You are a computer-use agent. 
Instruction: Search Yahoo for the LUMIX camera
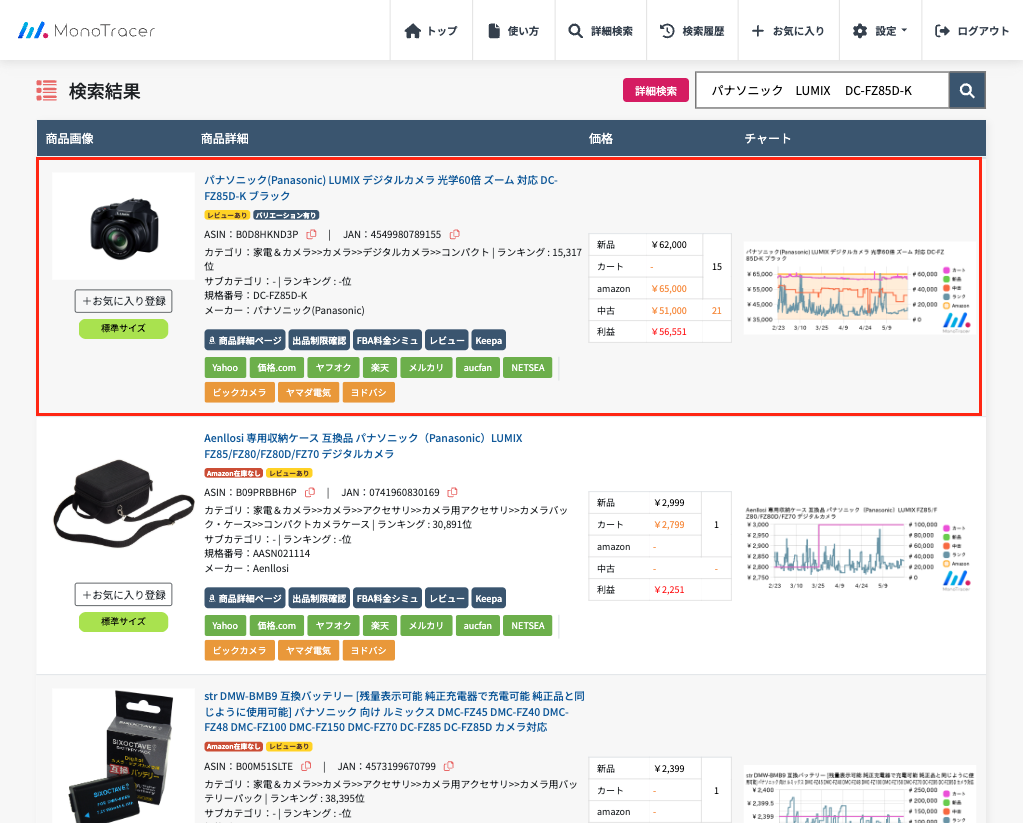(225, 367)
